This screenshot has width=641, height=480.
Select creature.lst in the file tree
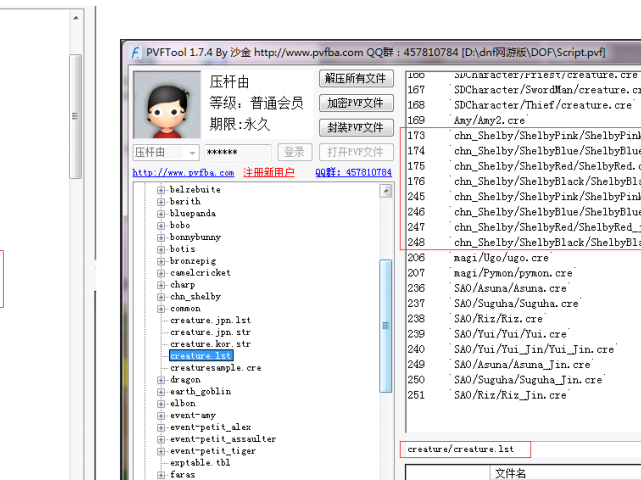pos(200,356)
